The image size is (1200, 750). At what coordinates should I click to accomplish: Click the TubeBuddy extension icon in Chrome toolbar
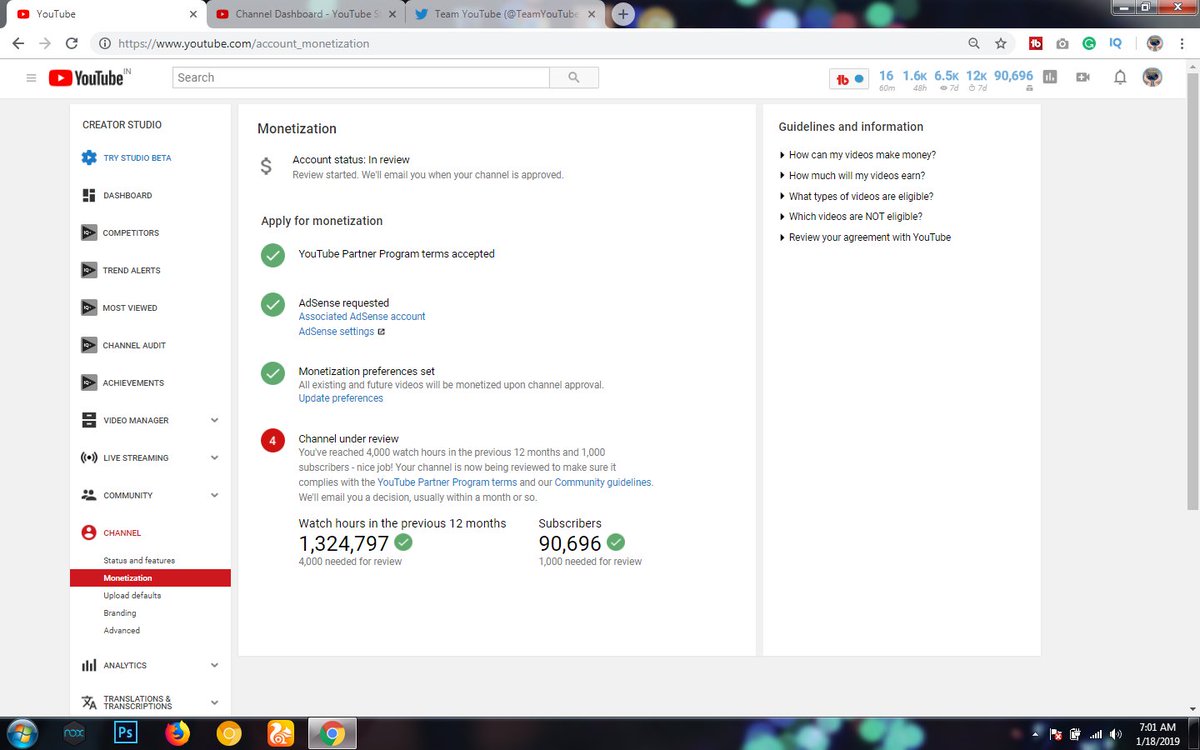pyautogui.click(x=1036, y=44)
